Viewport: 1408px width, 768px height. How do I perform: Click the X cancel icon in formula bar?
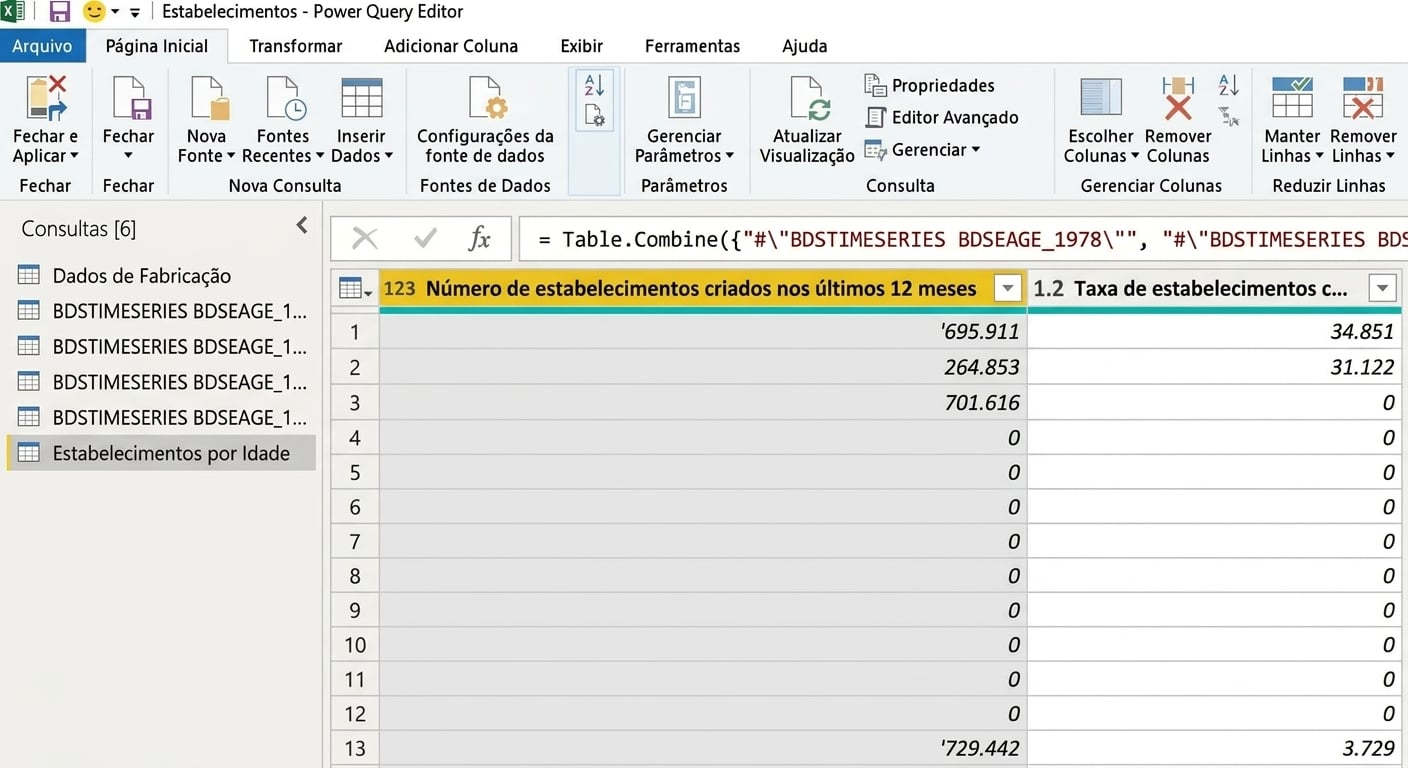coord(365,238)
